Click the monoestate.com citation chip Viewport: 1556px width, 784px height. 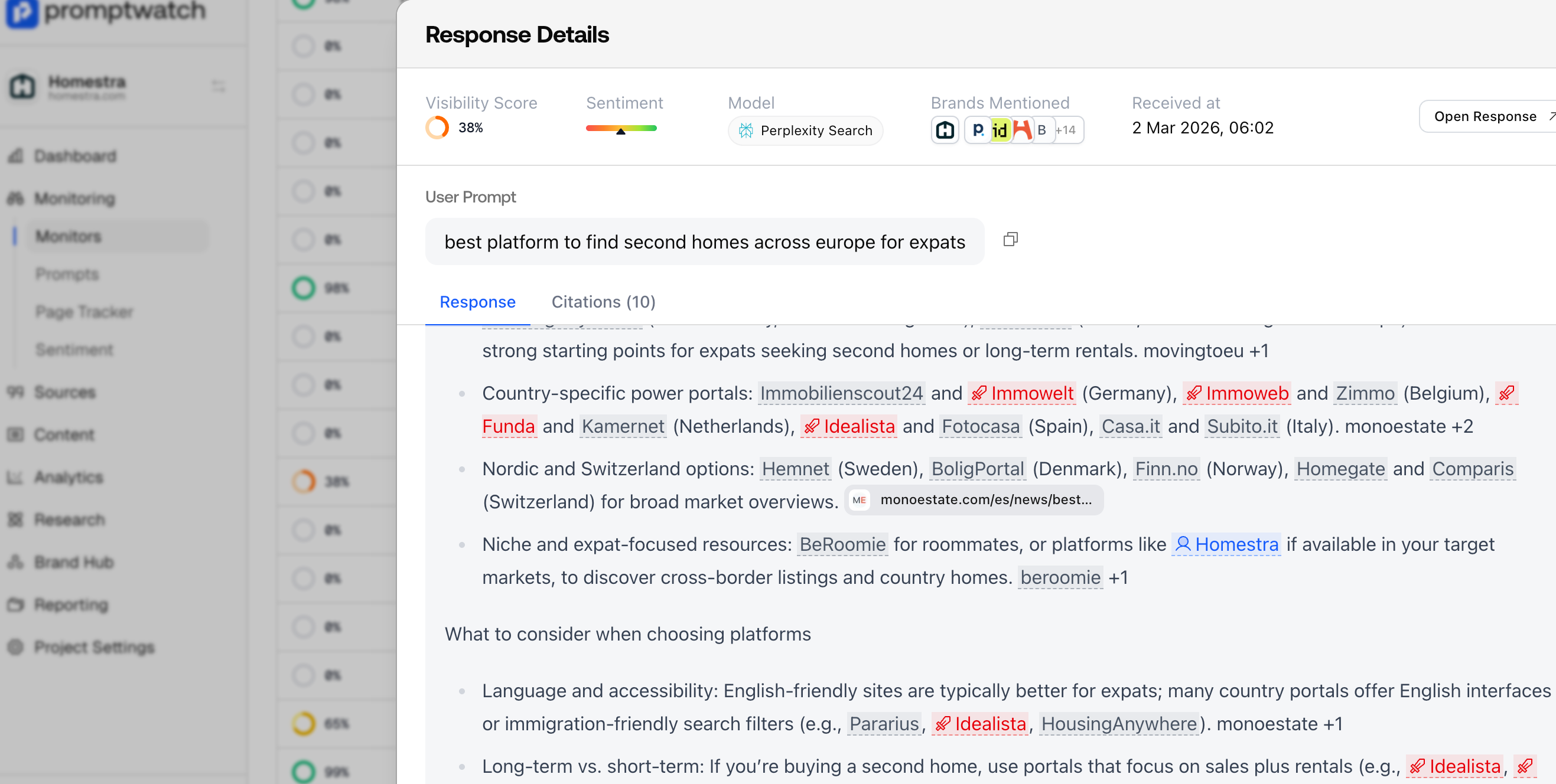974,499
